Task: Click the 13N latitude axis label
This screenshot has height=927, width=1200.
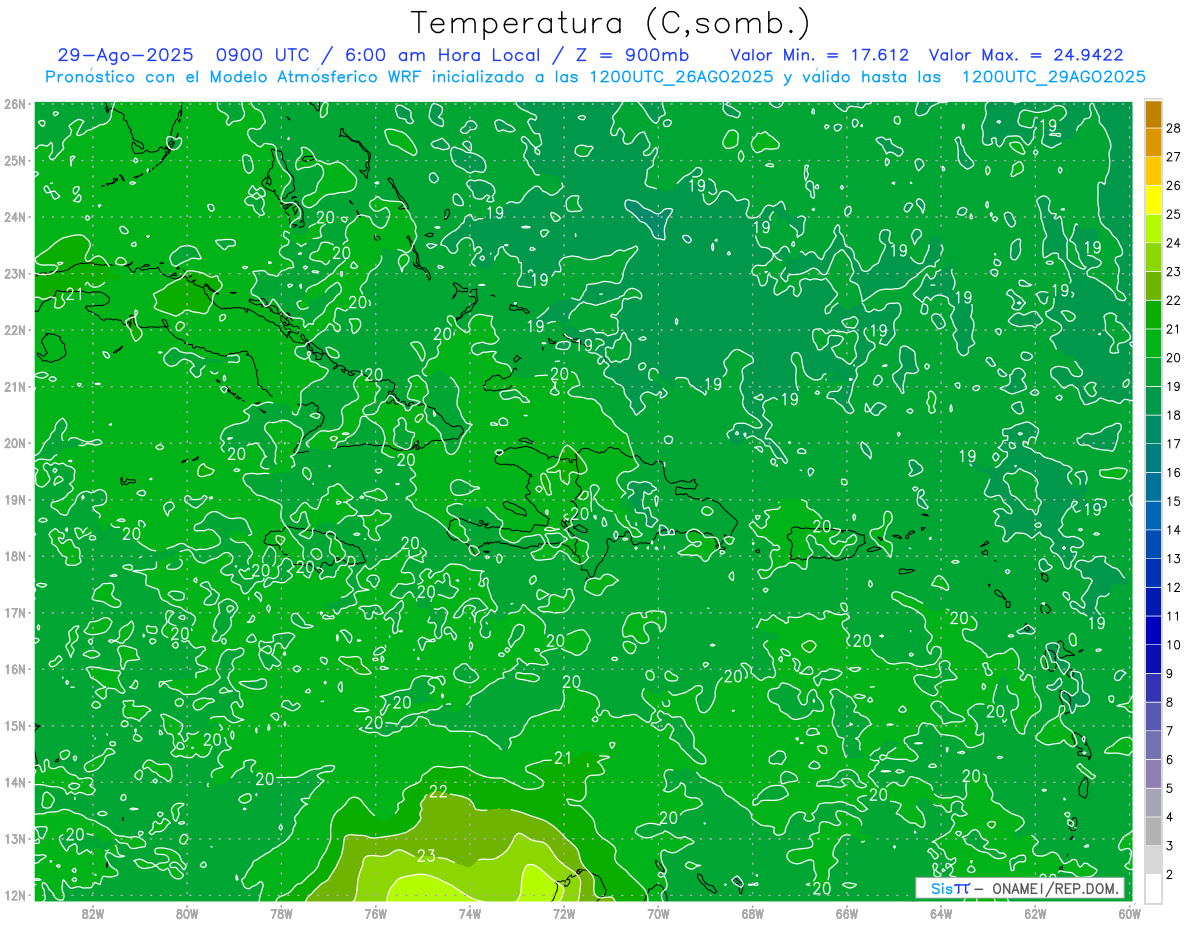Action: point(14,838)
